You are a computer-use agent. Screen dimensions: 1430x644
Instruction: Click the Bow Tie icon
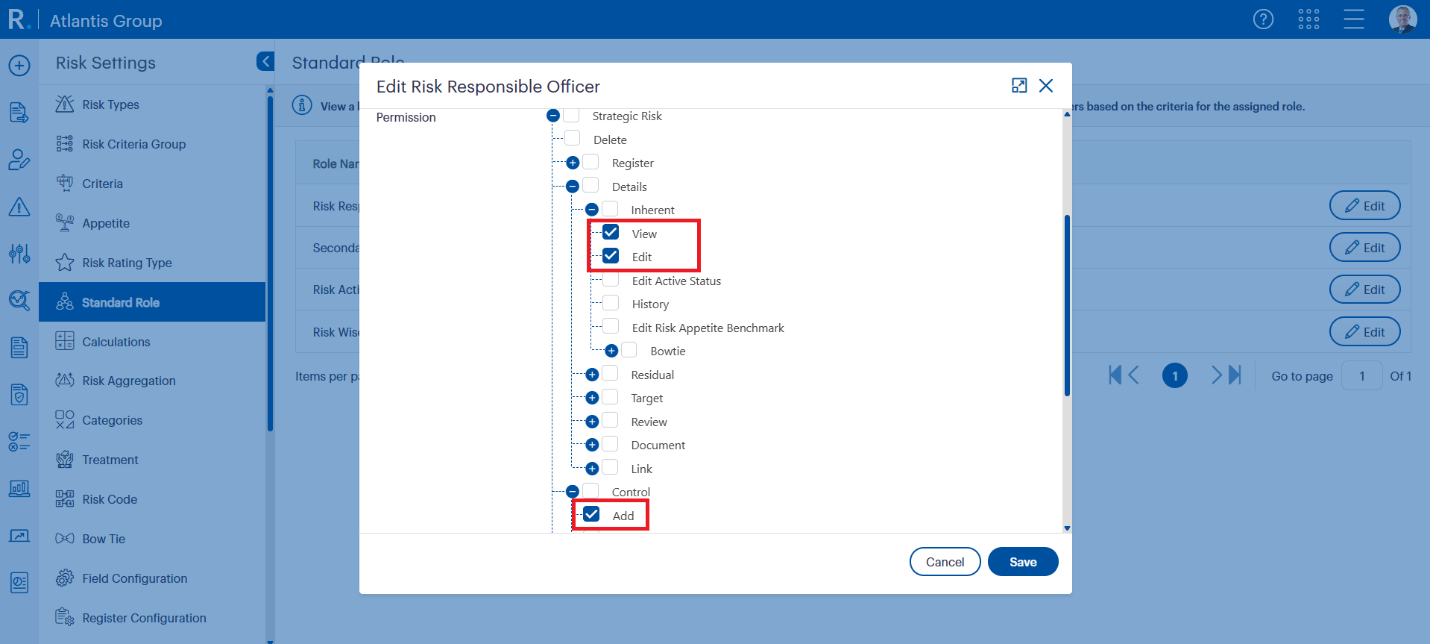pos(65,539)
